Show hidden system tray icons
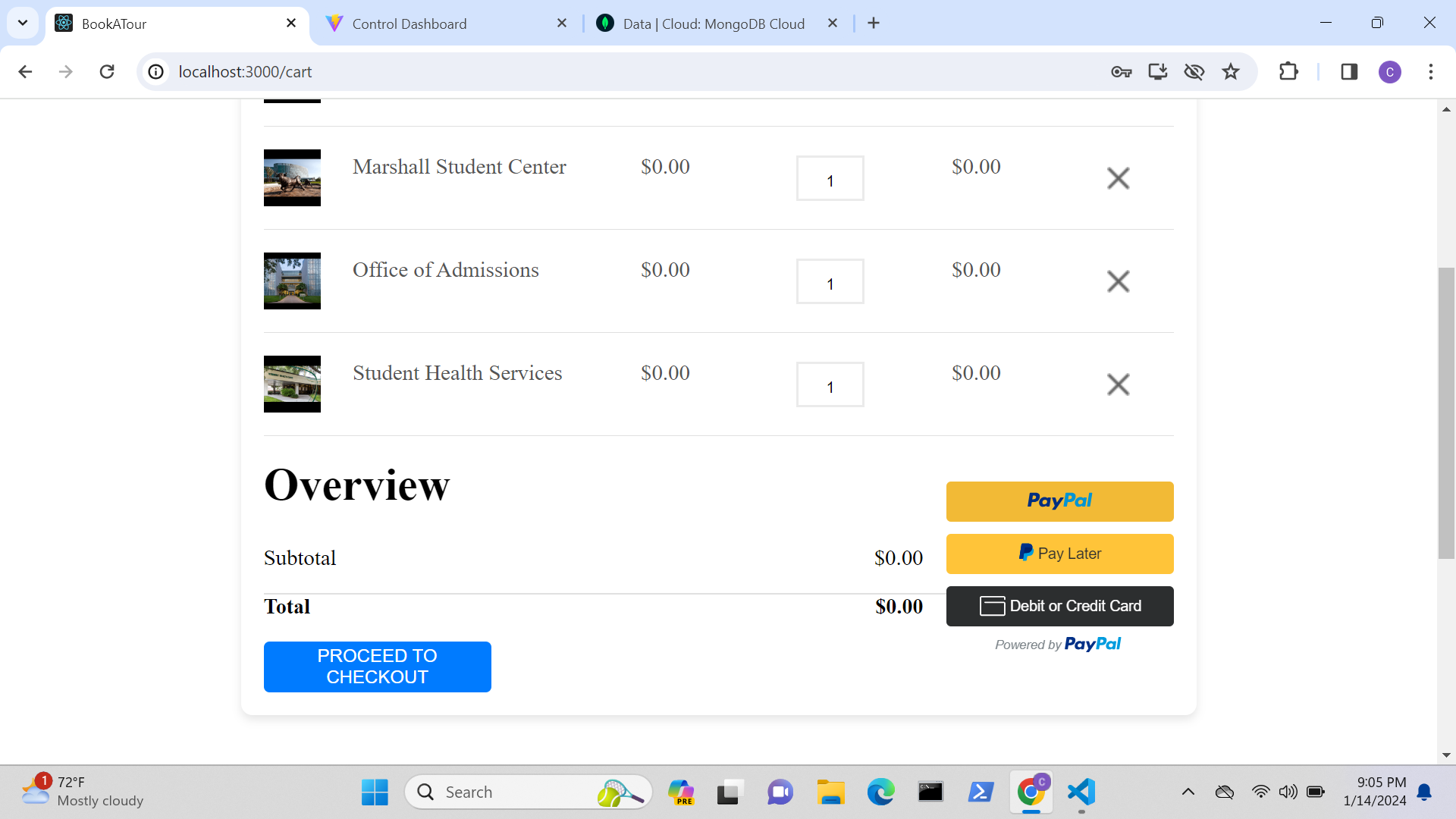Screen dimensions: 1456x819 coord(1188,792)
